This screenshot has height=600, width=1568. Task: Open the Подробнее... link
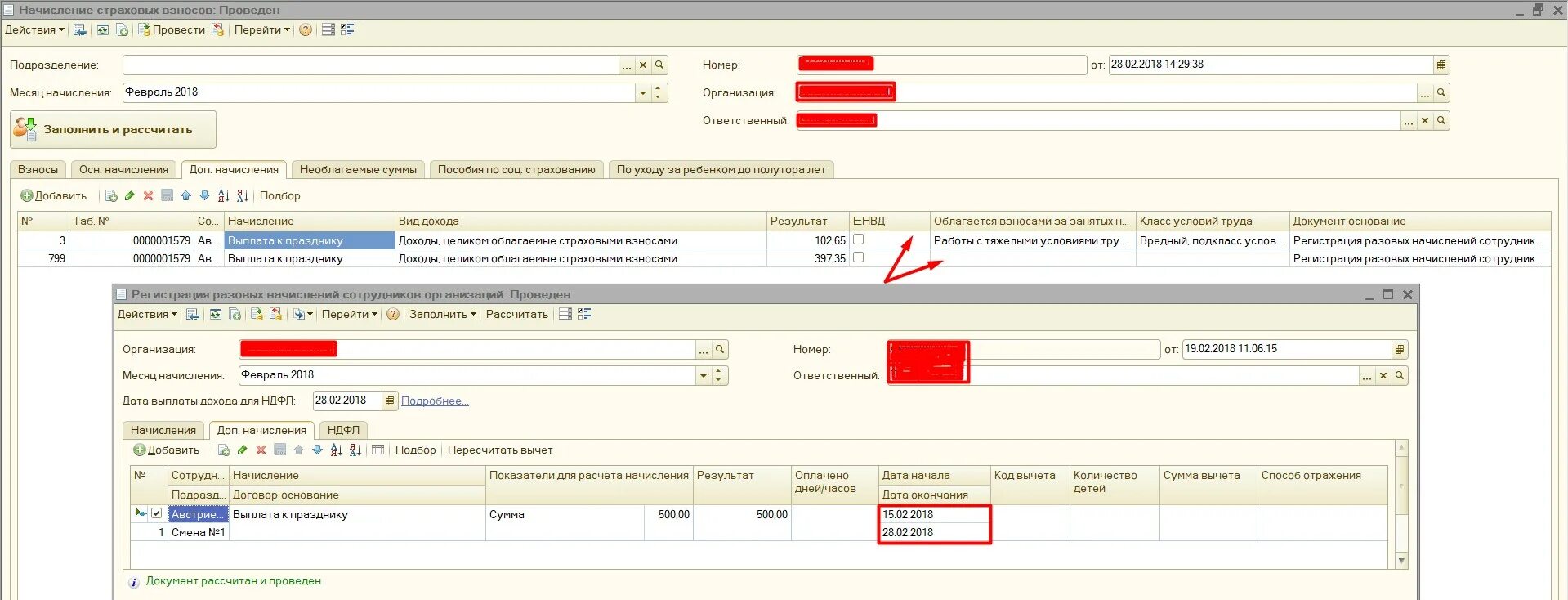[x=435, y=401]
